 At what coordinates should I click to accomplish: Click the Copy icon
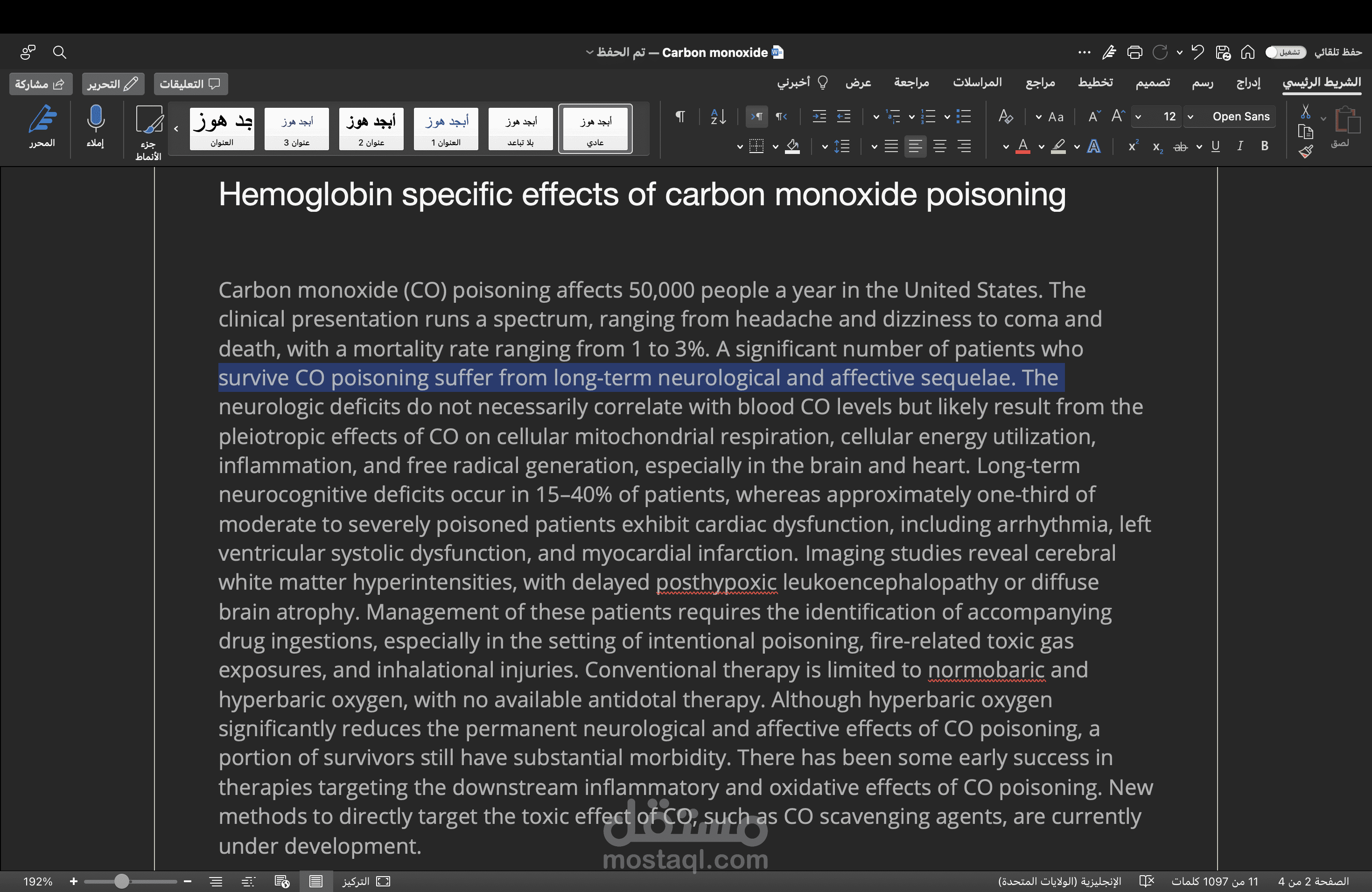click(1306, 132)
